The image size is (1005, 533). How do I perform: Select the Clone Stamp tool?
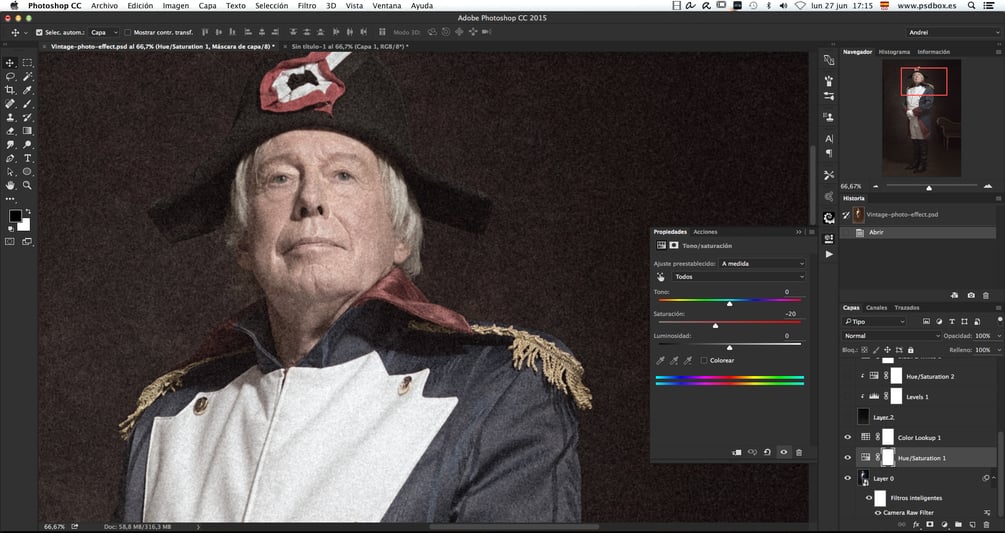(10, 117)
